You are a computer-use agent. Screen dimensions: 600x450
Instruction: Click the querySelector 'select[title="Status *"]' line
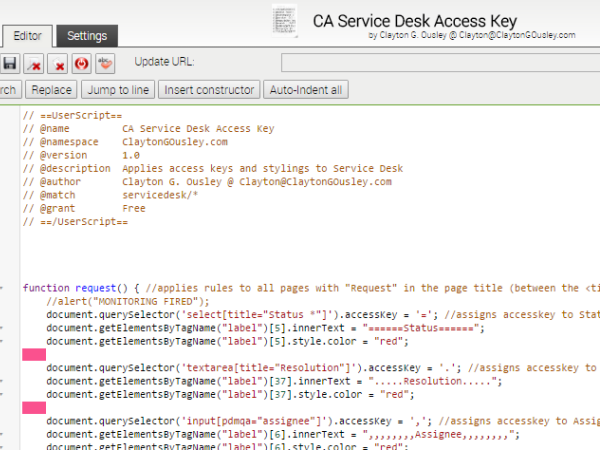click(323, 315)
